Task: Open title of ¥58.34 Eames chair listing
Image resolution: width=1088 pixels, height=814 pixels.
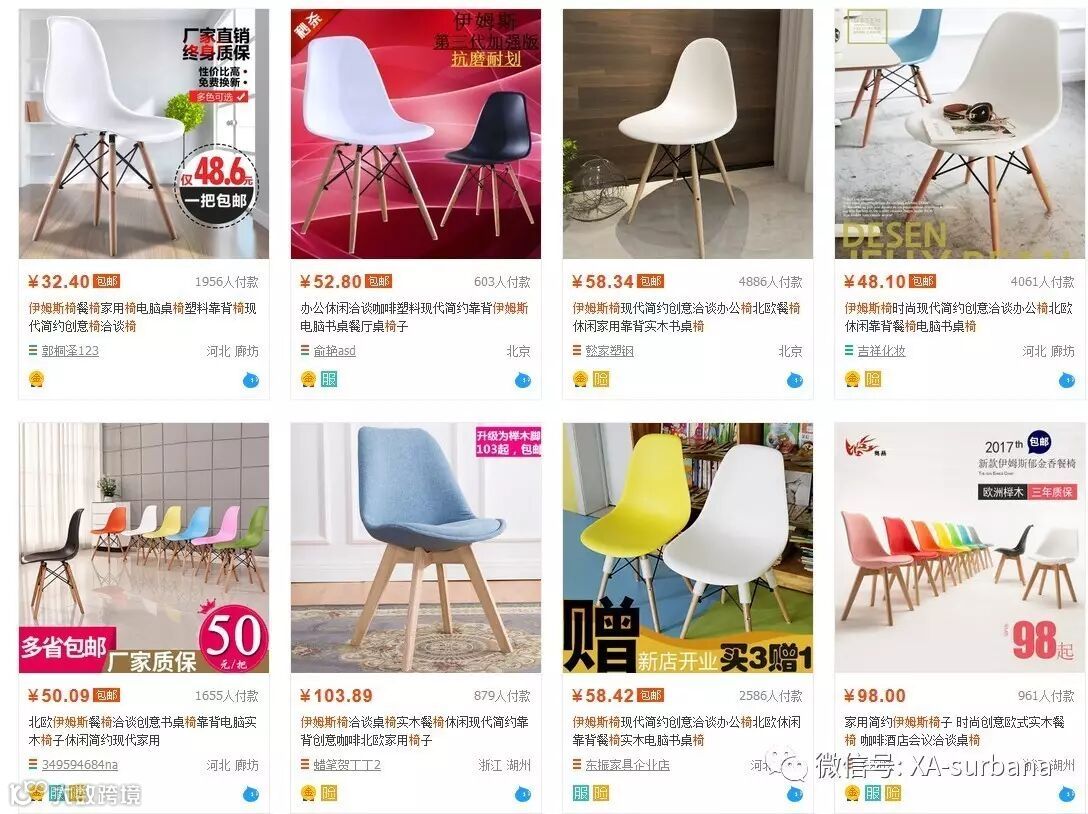Action: [x=686, y=316]
